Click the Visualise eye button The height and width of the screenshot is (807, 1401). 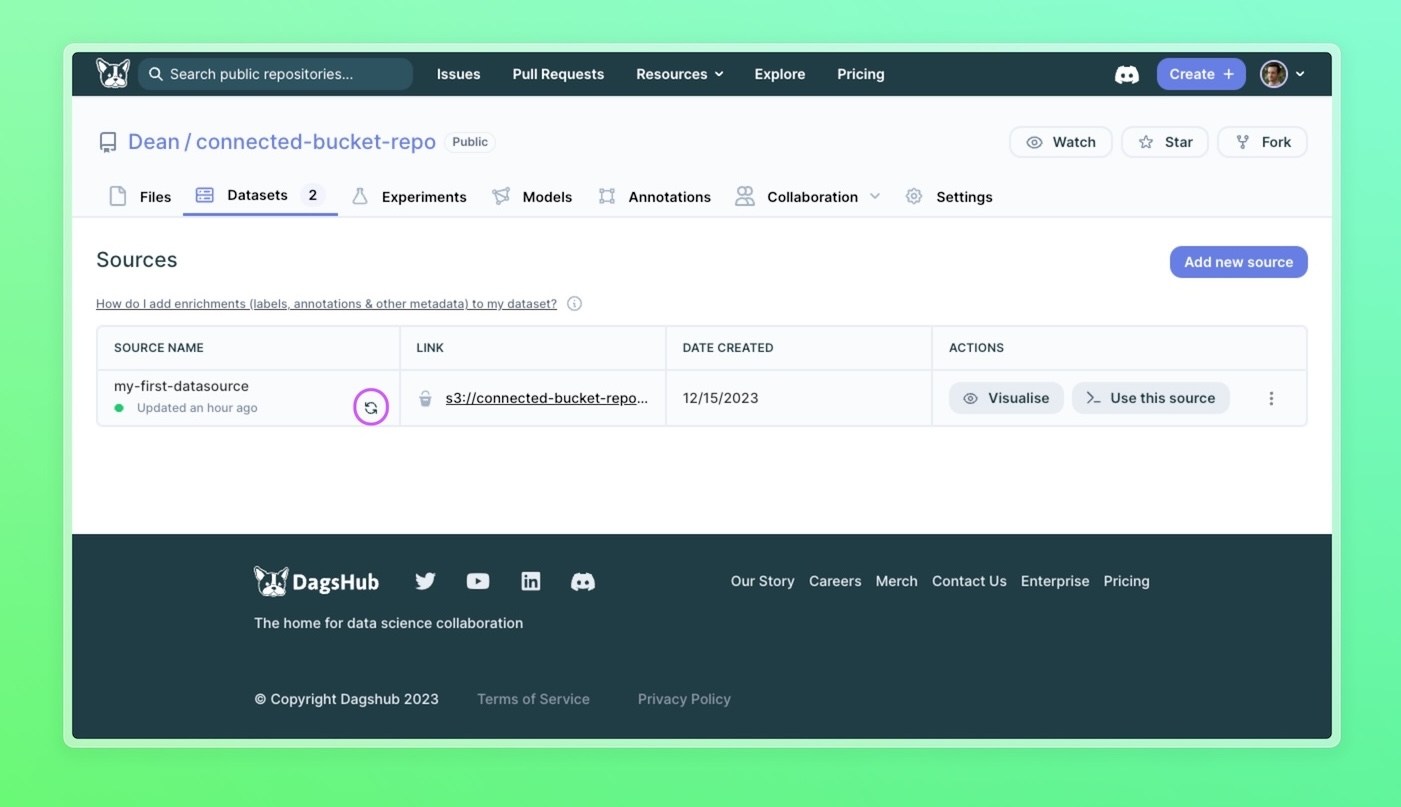coord(1006,398)
